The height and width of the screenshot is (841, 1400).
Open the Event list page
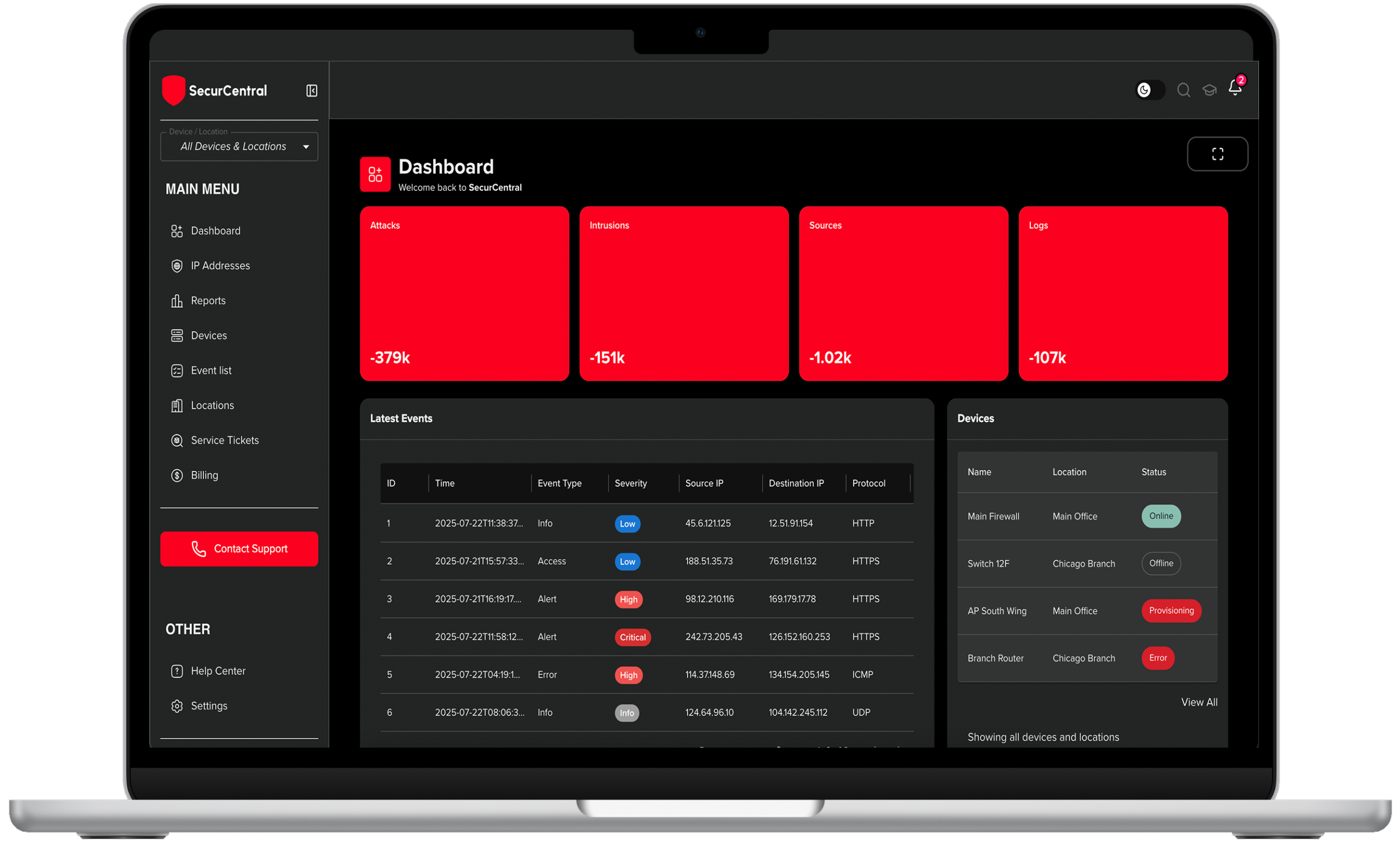(211, 371)
